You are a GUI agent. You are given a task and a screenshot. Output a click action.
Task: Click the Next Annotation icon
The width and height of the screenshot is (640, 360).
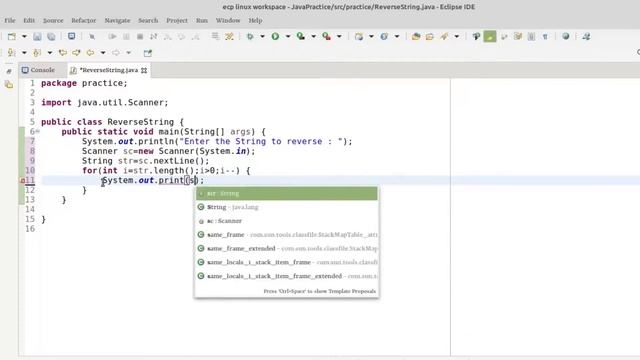(11, 53)
